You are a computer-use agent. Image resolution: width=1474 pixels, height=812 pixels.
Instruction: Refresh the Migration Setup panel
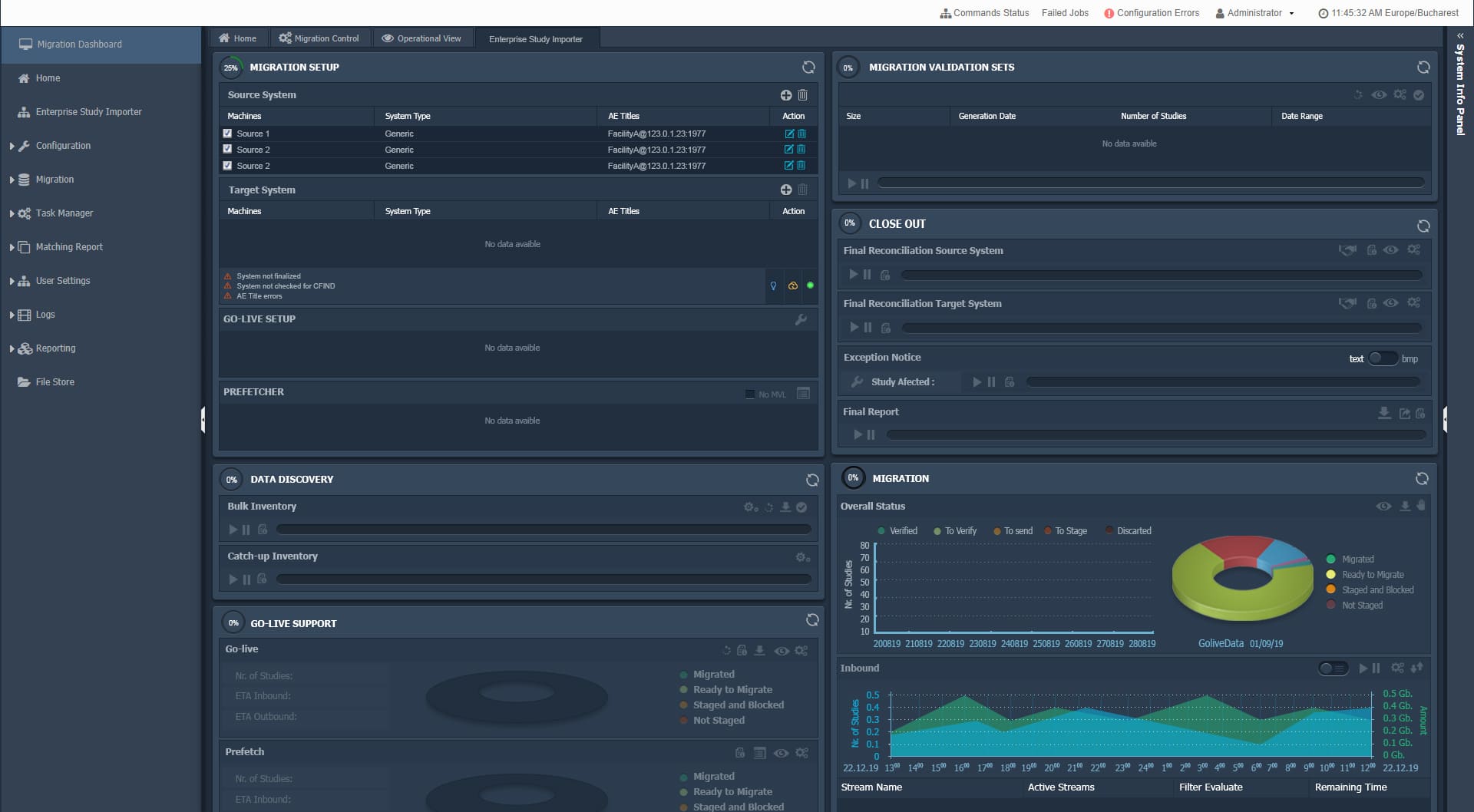point(808,68)
